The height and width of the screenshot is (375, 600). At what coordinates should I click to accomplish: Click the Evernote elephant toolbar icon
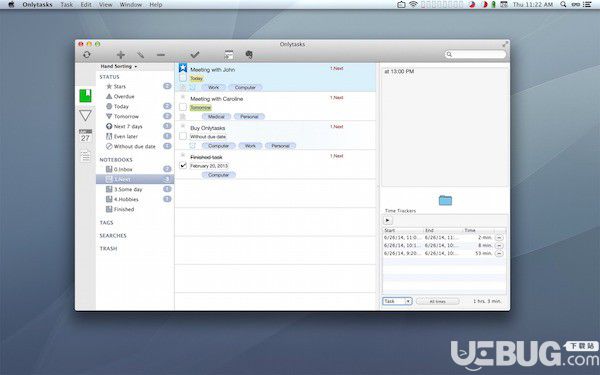(249, 55)
